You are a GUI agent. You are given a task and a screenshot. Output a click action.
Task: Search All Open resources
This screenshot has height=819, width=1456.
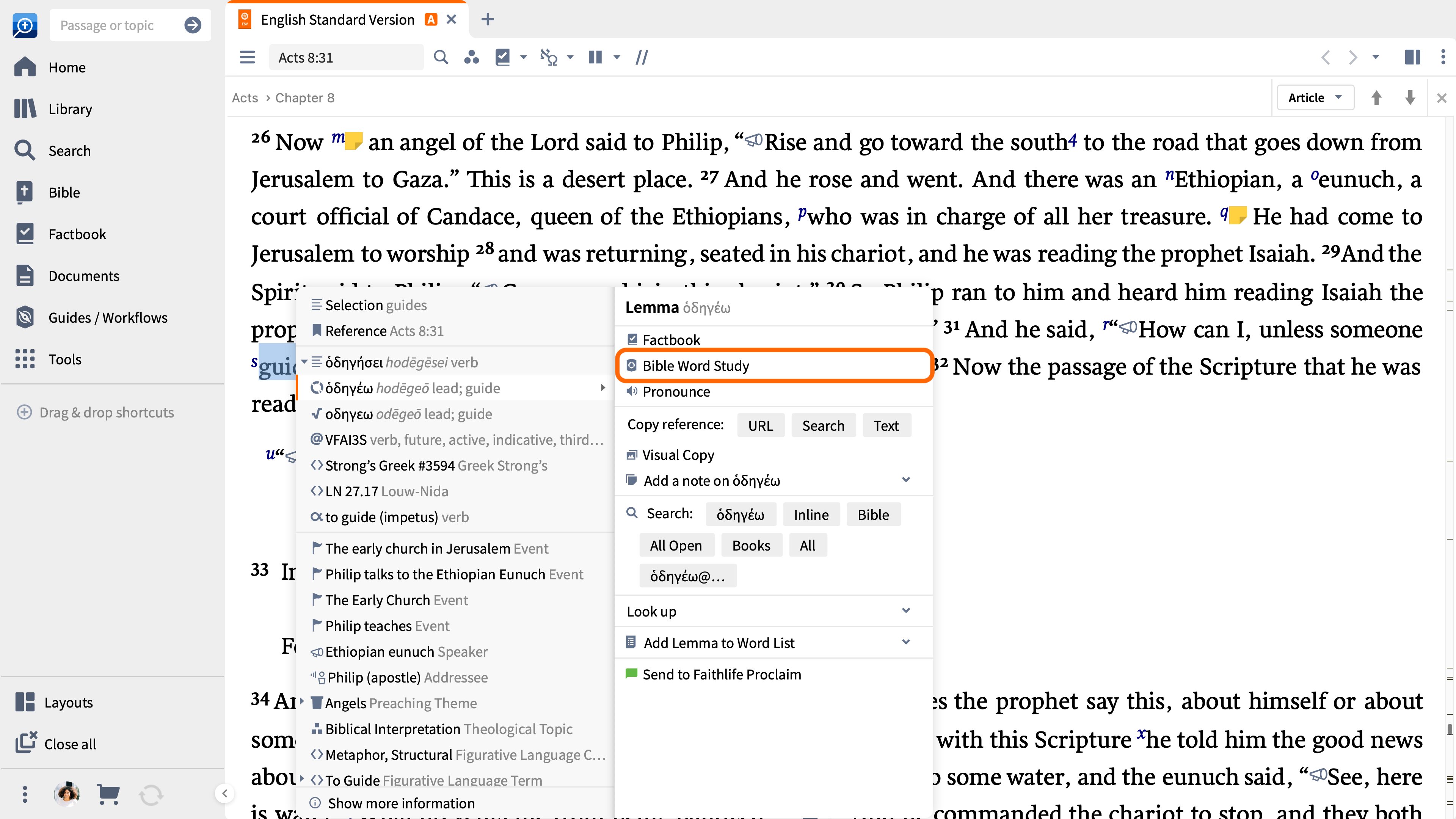click(676, 546)
